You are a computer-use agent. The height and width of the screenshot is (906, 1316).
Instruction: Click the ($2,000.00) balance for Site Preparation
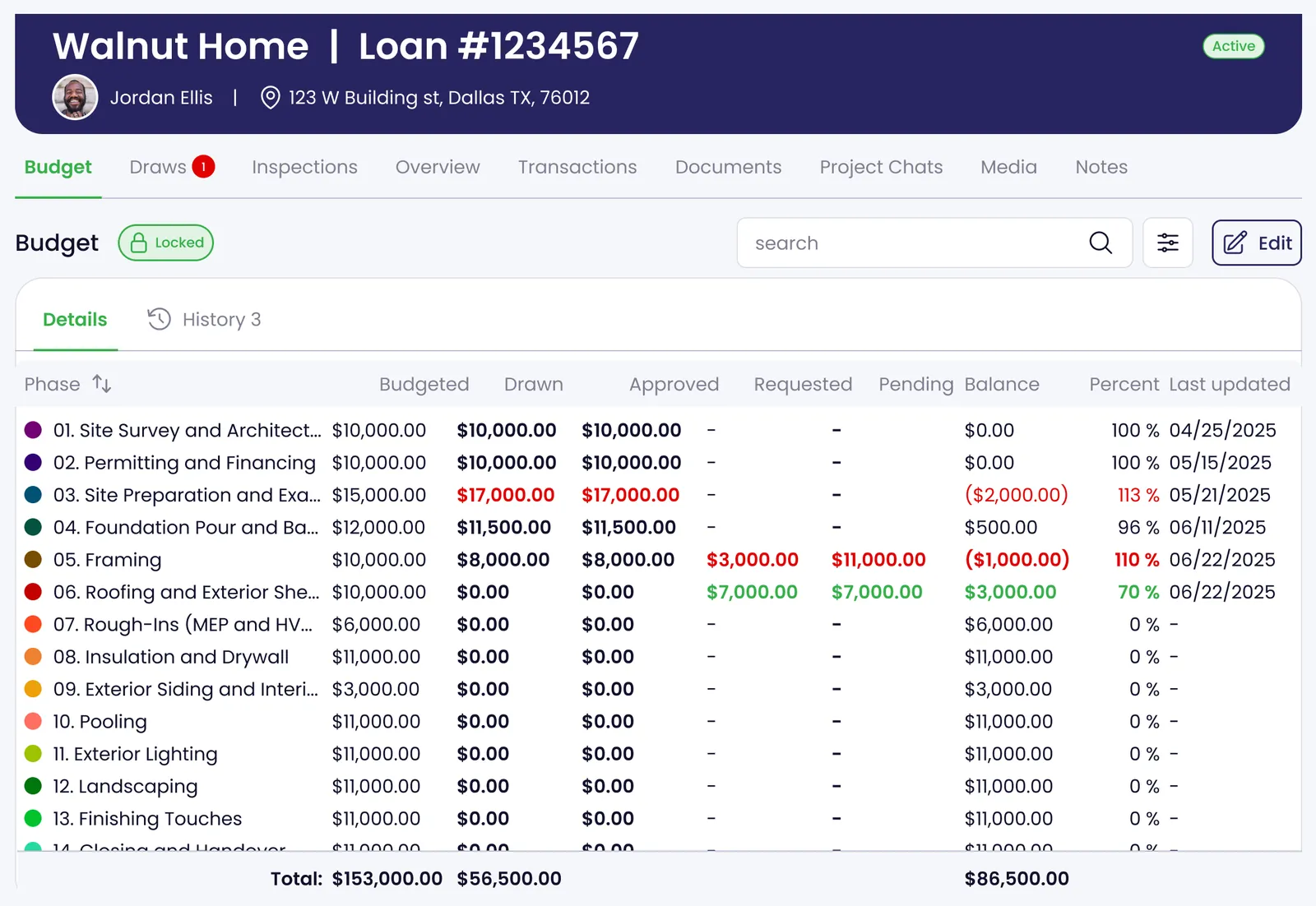pos(1016,495)
